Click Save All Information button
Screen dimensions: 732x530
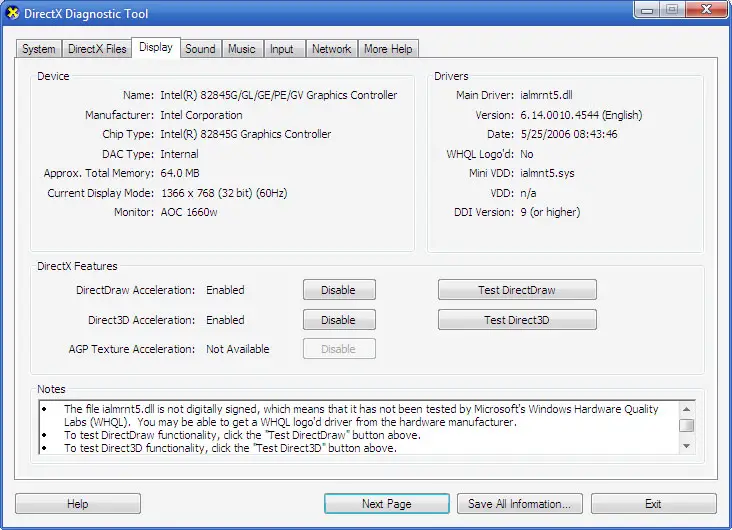(x=520, y=504)
